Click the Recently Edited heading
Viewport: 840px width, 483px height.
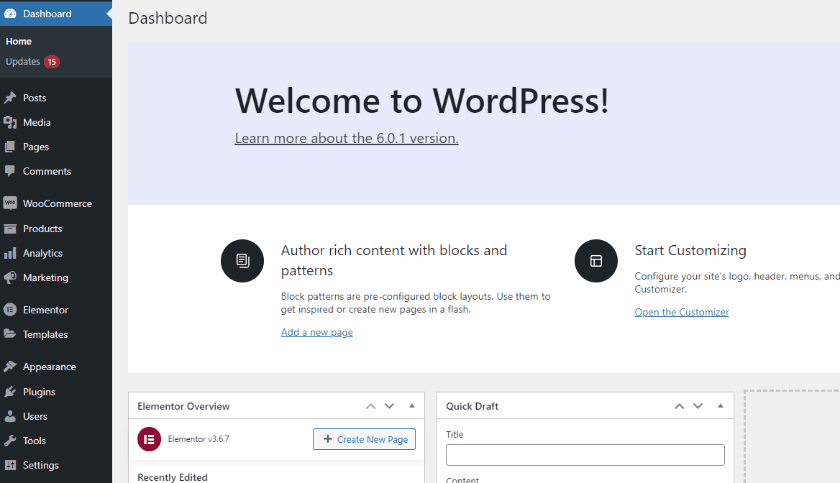click(172, 477)
